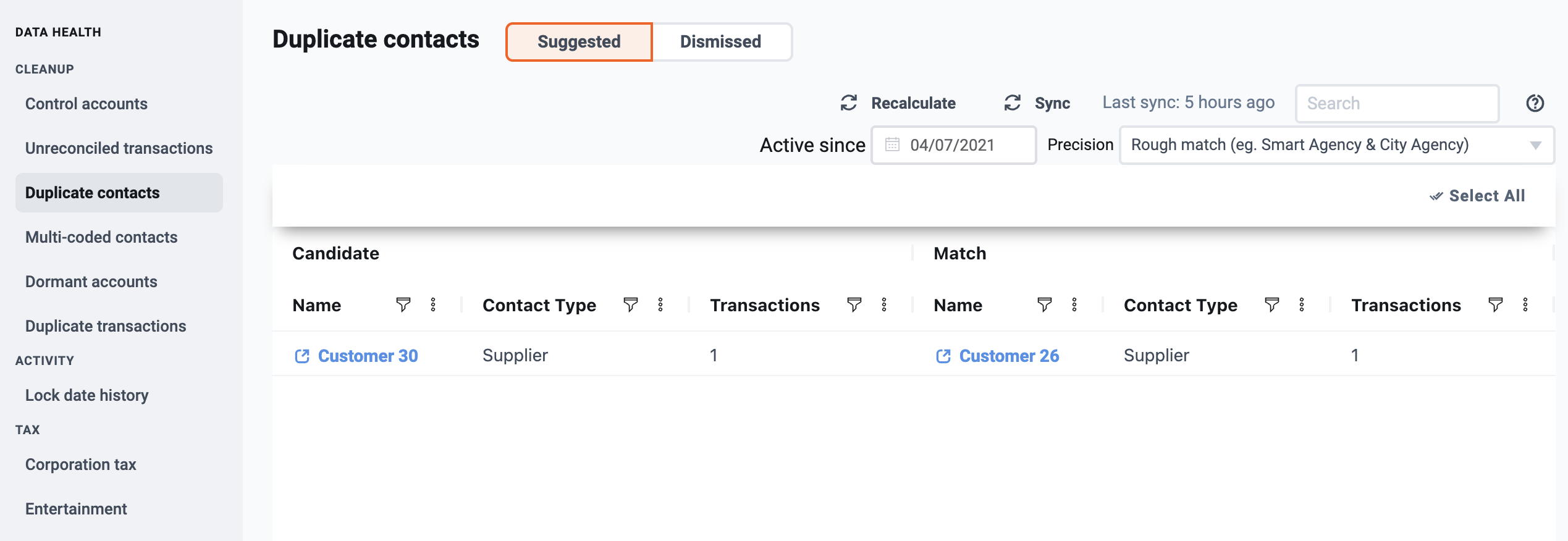Expand the Precision dropdown arrow
1568x541 pixels.
point(1535,146)
